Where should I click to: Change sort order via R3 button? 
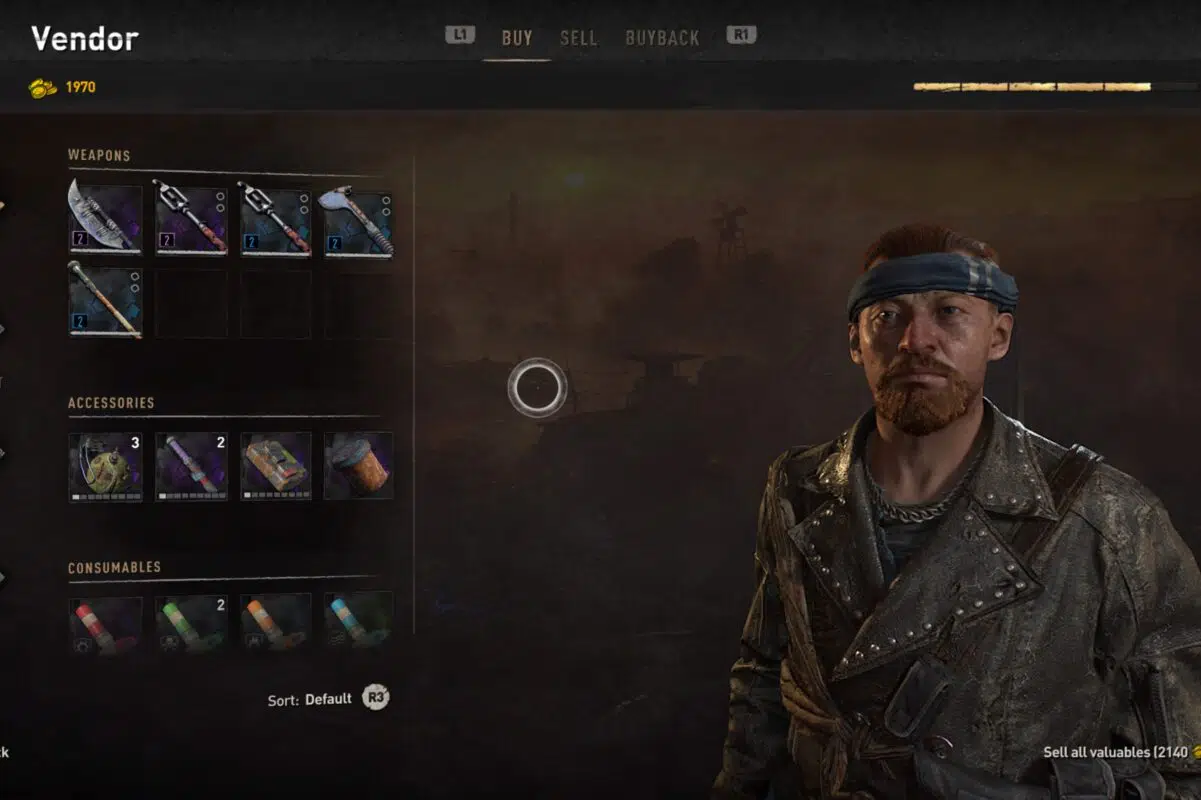(375, 698)
